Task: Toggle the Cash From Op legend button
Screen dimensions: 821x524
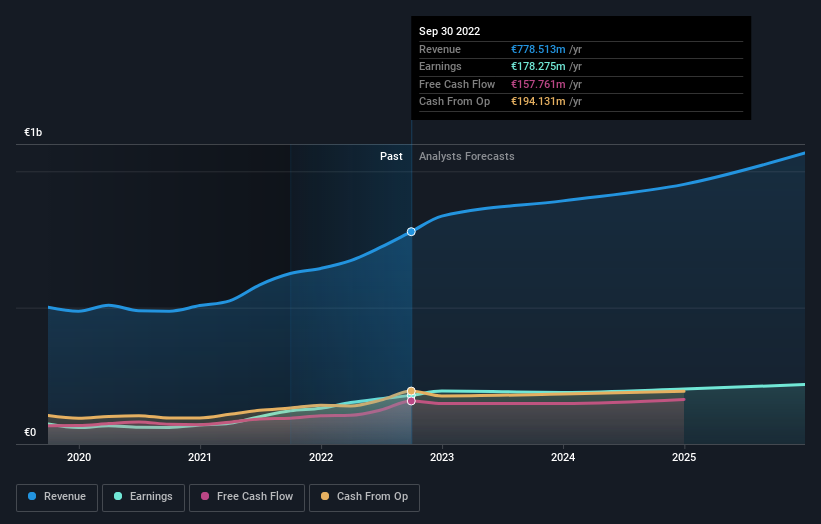Action: point(364,497)
